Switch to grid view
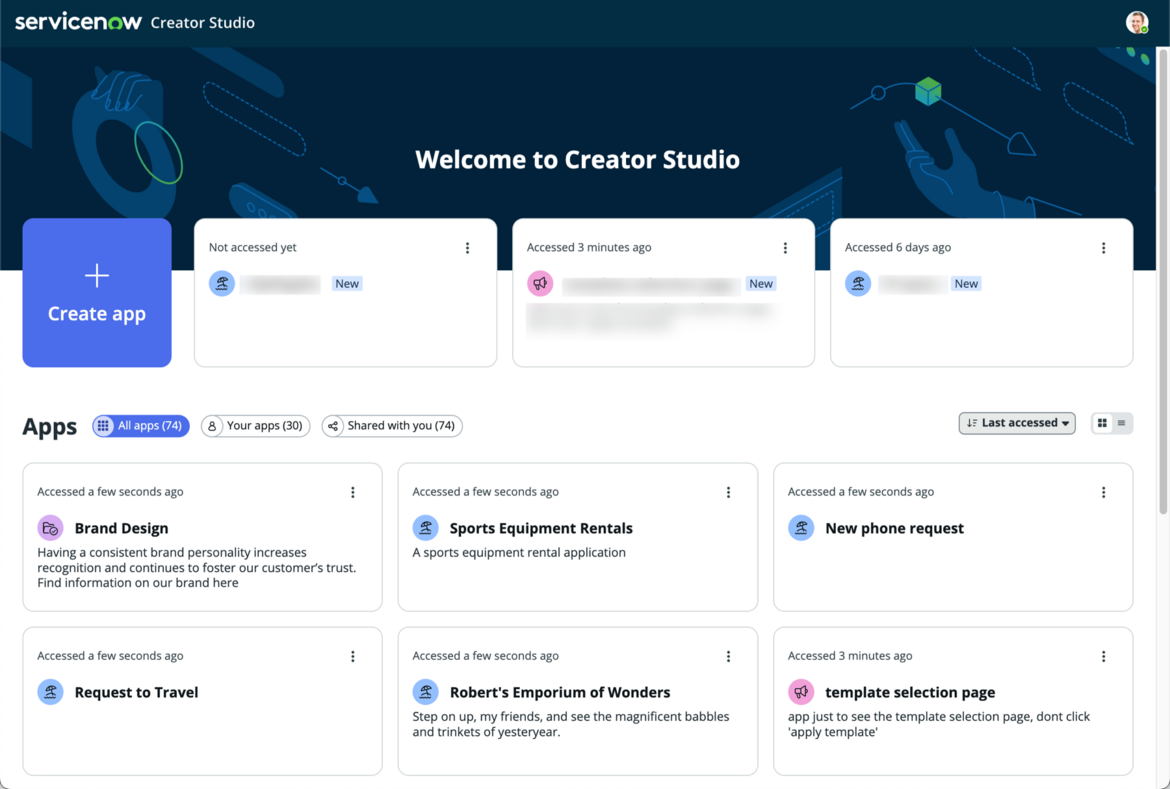The height and width of the screenshot is (789, 1170). (x=1102, y=423)
